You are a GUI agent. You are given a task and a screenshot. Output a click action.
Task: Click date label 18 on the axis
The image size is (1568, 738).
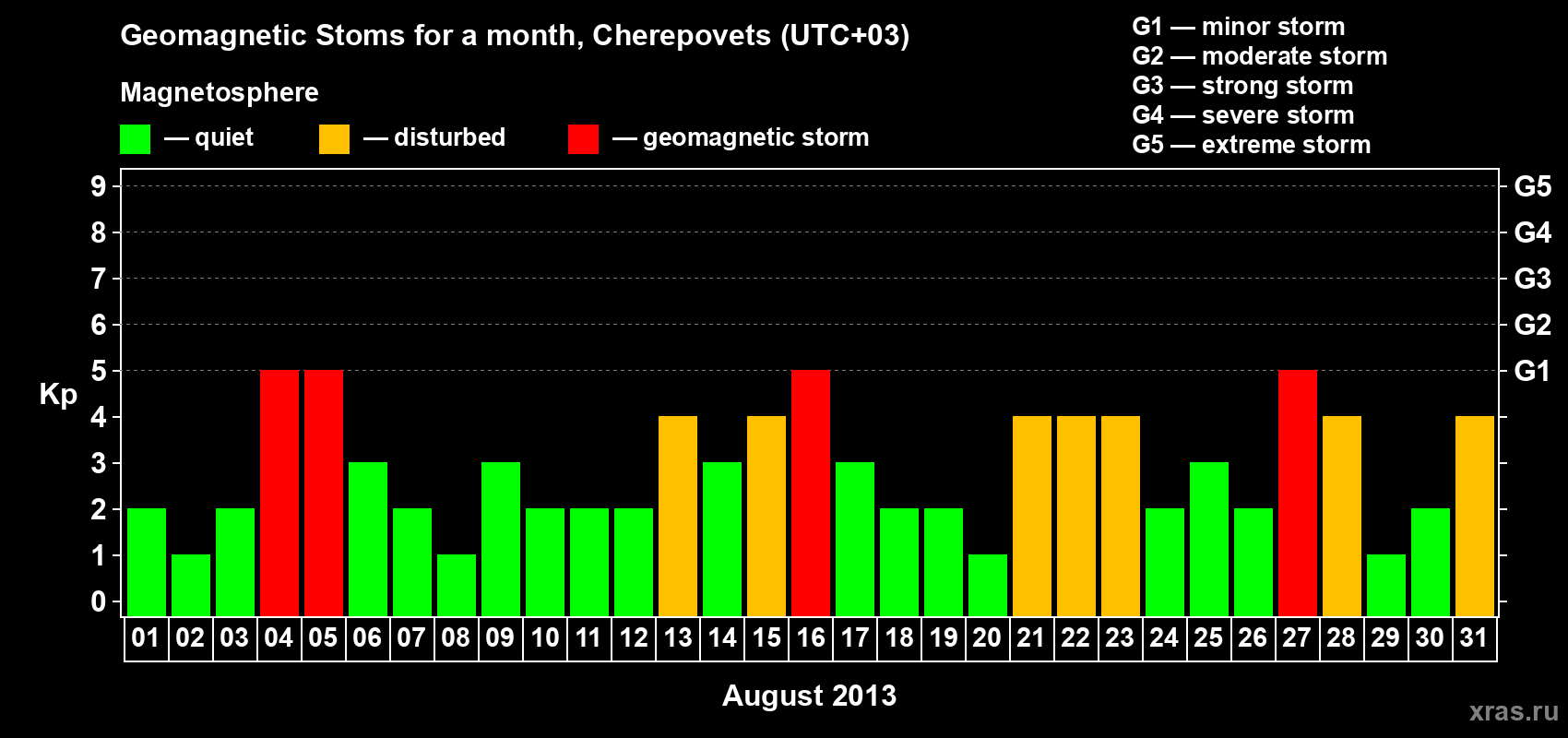[899, 638]
